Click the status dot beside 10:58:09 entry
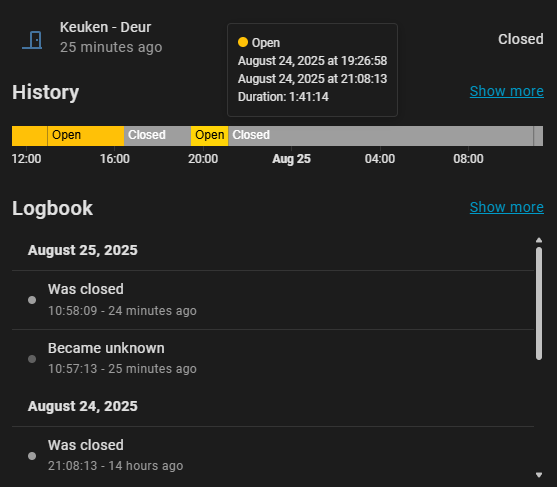 [x=32, y=300]
